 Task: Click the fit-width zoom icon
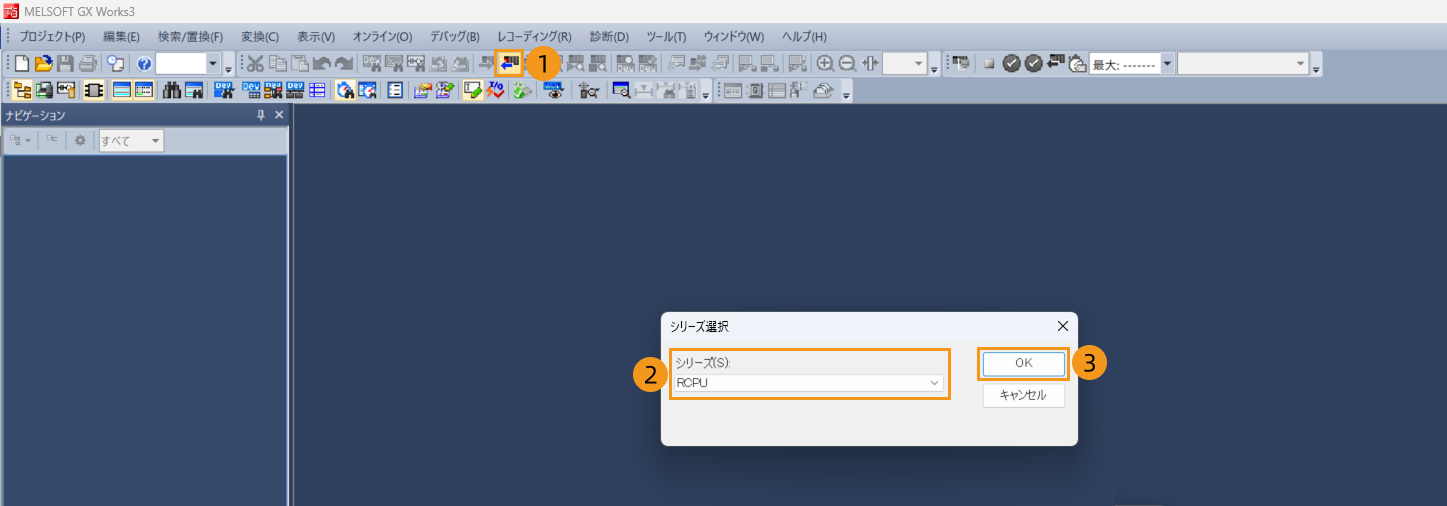tap(869, 63)
